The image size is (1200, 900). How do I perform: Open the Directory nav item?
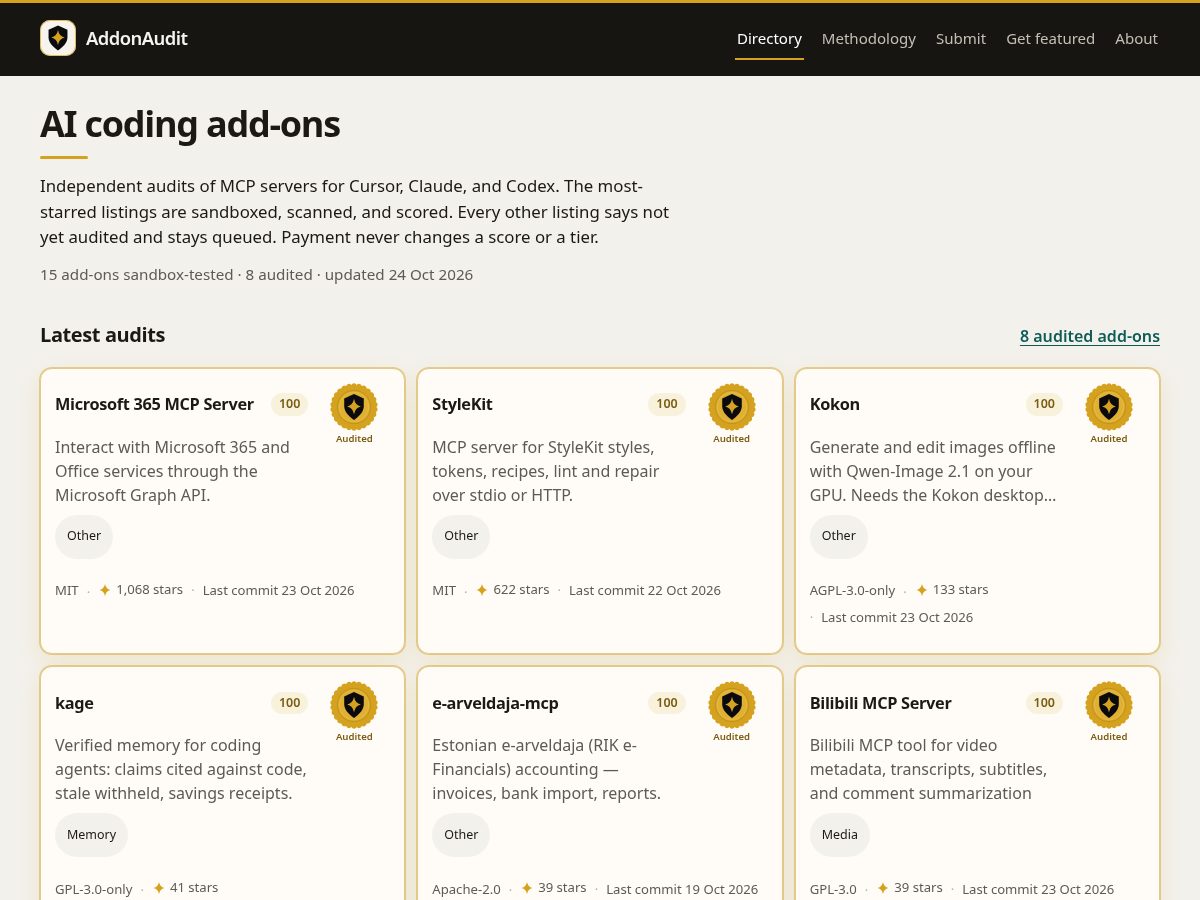tap(769, 38)
